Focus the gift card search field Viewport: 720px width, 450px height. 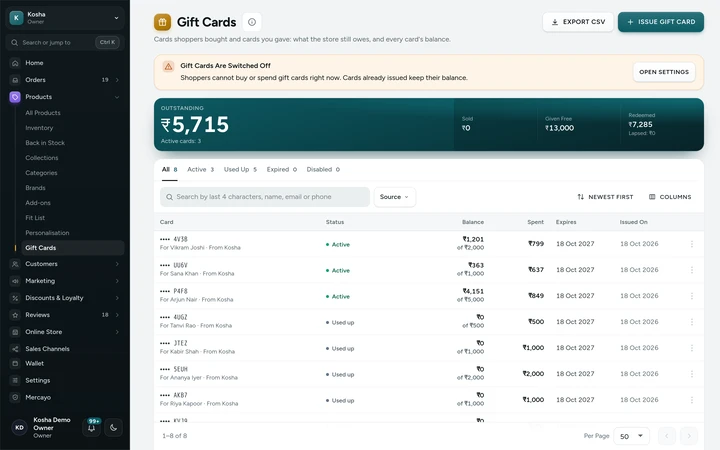pyautogui.click(x=265, y=197)
